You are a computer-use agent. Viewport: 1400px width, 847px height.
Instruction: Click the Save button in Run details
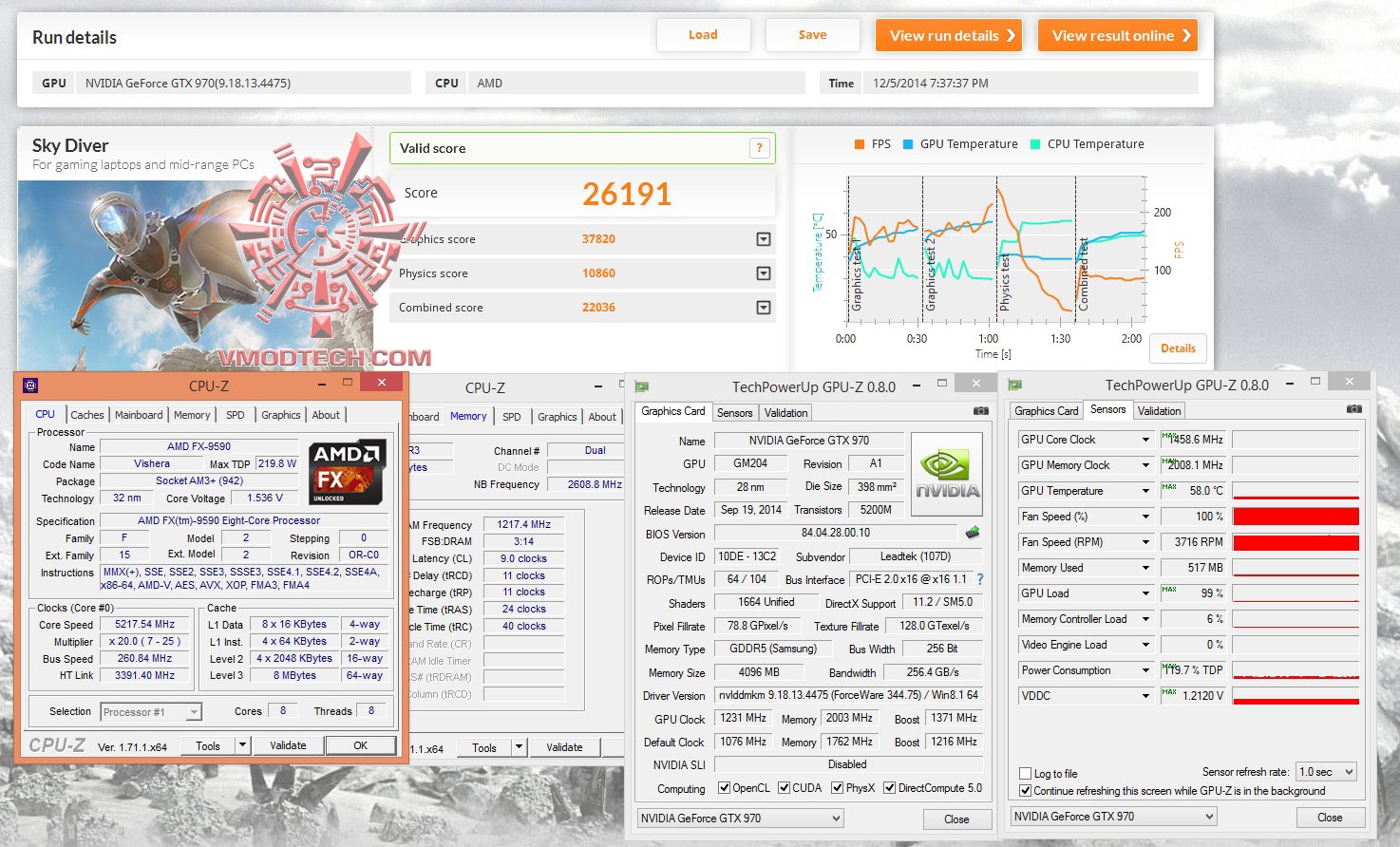pos(812,35)
